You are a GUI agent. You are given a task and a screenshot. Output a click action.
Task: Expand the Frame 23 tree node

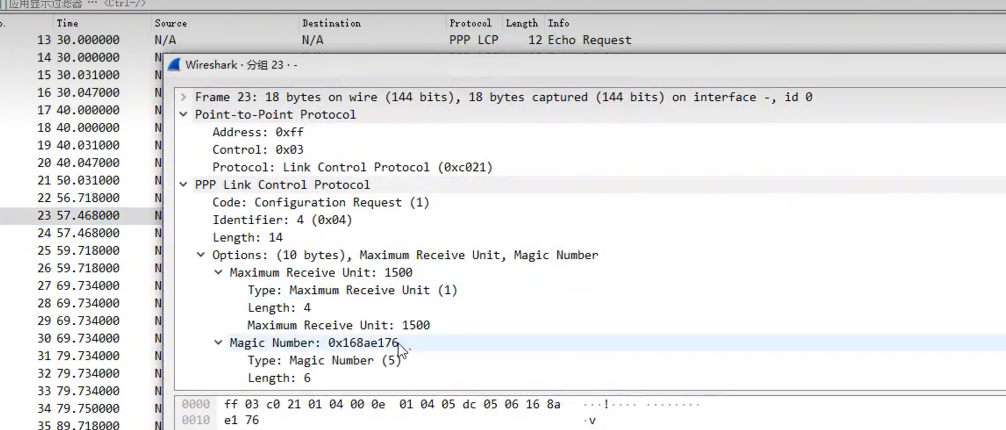(x=183, y=97)
